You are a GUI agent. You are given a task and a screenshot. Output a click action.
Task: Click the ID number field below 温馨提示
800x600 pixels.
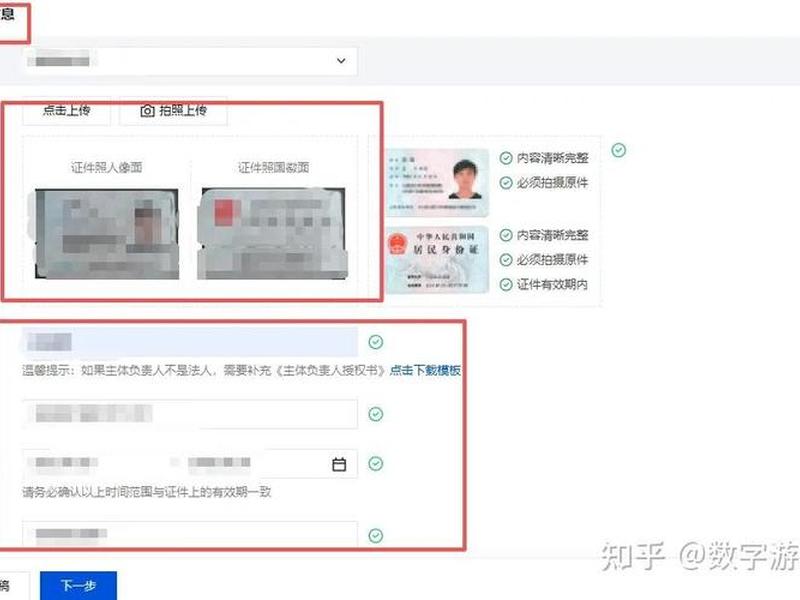[190, 414]
